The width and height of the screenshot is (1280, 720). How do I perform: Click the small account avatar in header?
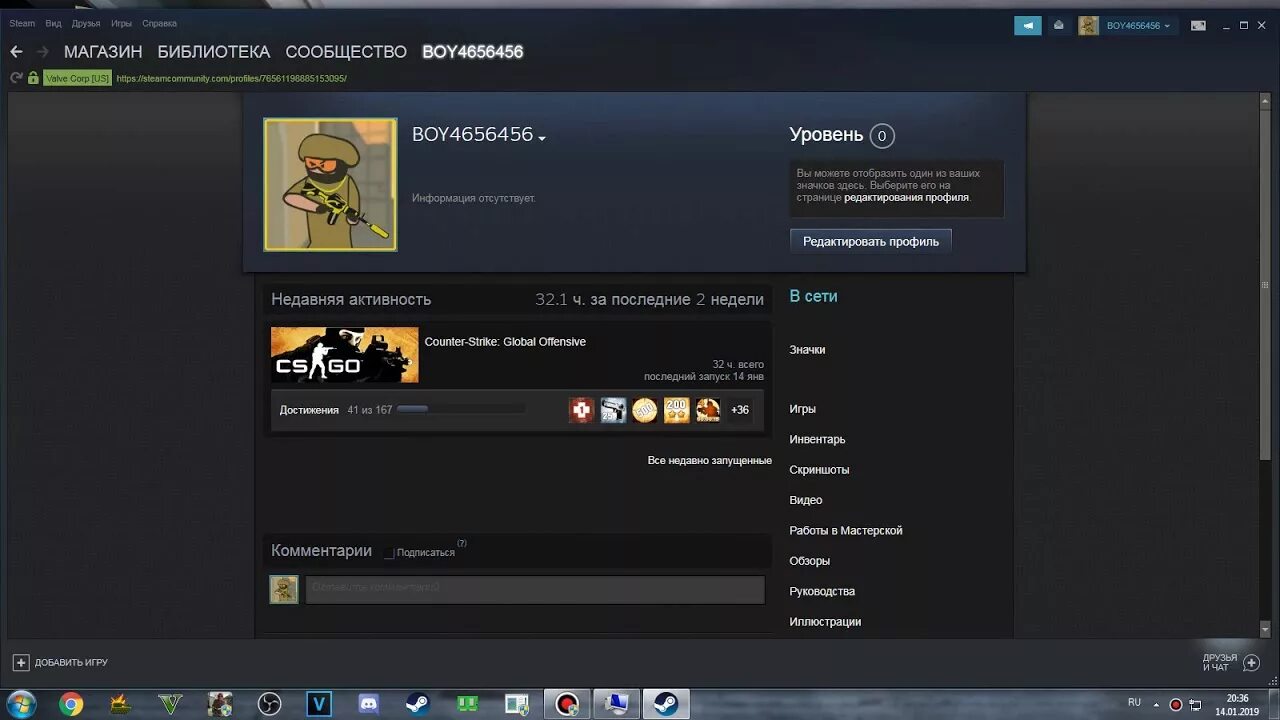pos(1088,26)
